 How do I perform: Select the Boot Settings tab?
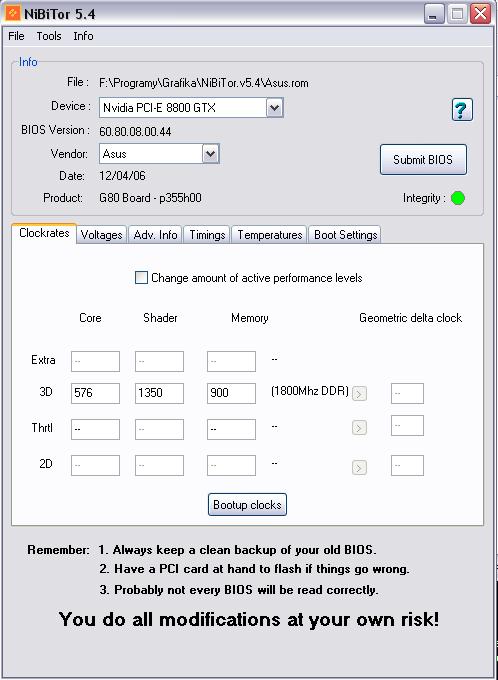[x=345, y=235]
